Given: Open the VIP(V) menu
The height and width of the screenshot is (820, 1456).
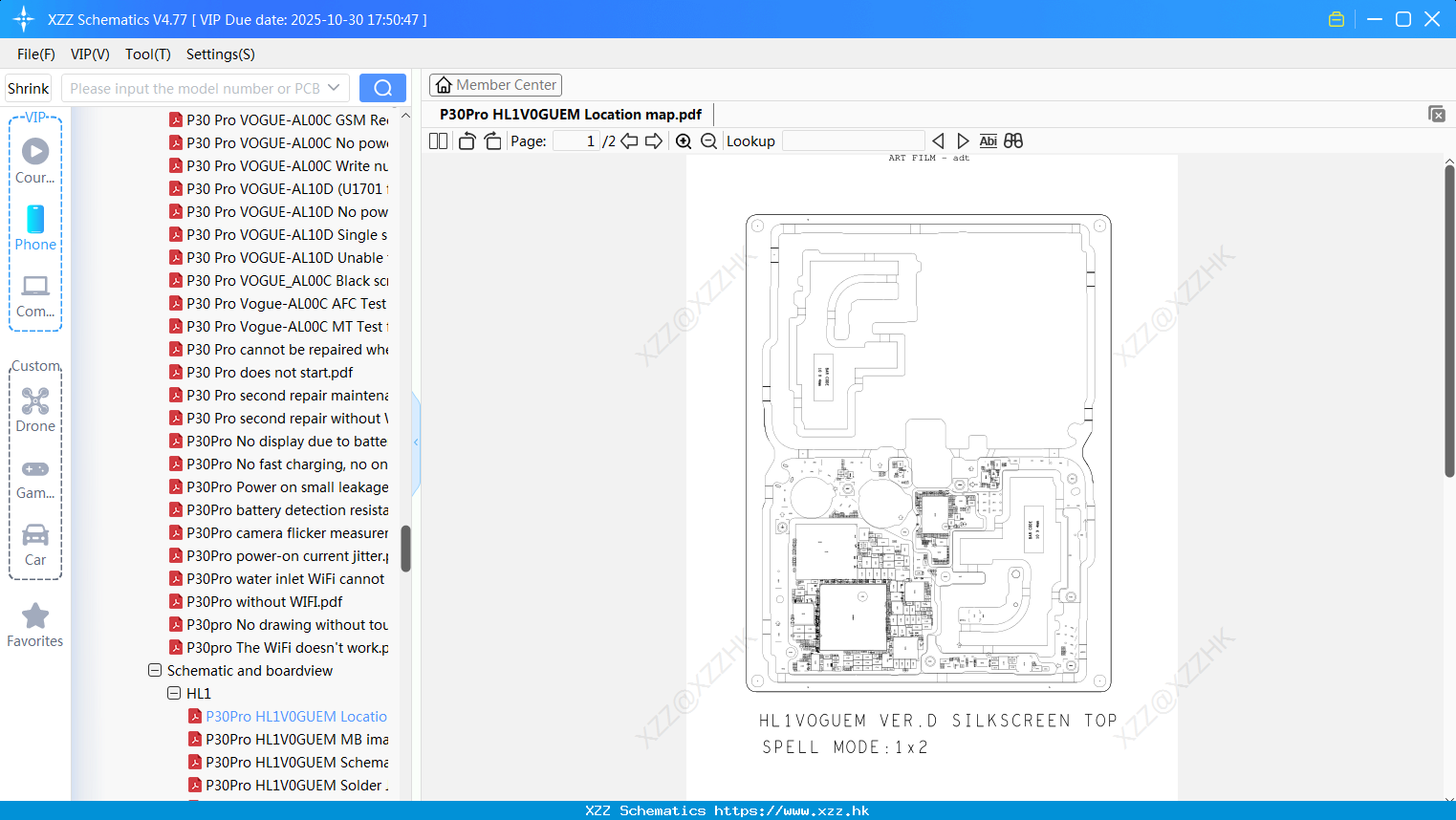Looking at the screenshot, I should click(x=90, y=54).
